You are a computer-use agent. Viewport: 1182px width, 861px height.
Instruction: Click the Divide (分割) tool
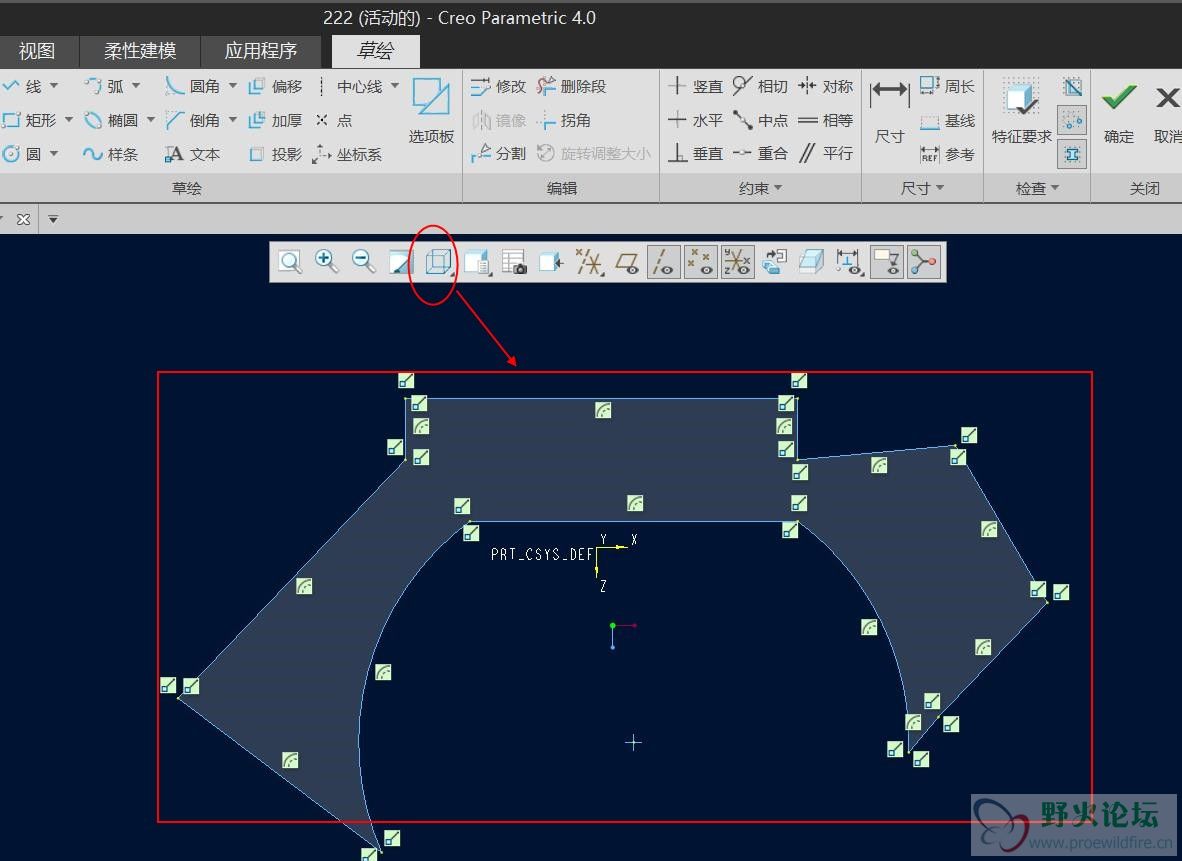(498, 154)
